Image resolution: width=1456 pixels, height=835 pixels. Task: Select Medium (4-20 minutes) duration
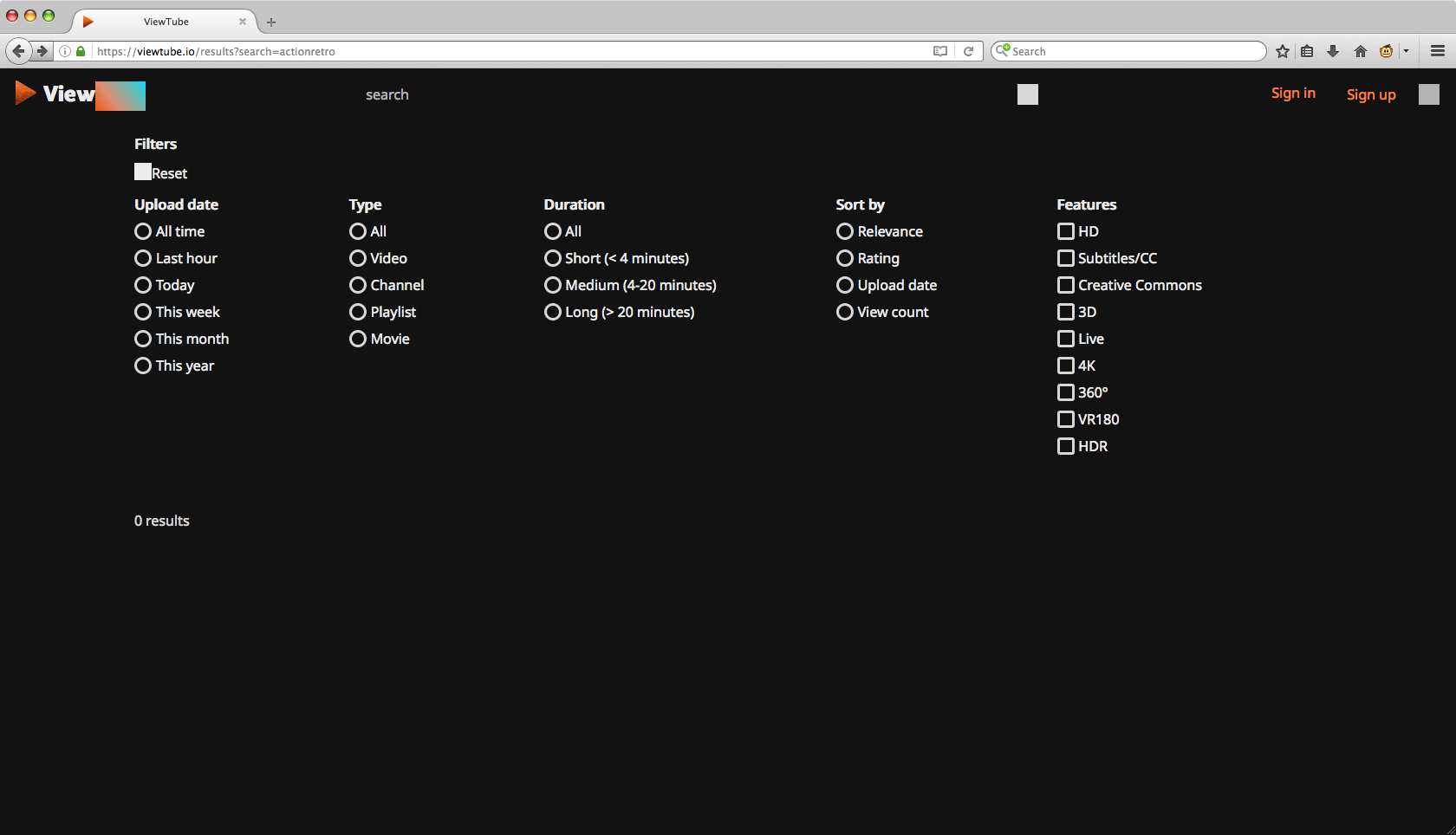631,285
